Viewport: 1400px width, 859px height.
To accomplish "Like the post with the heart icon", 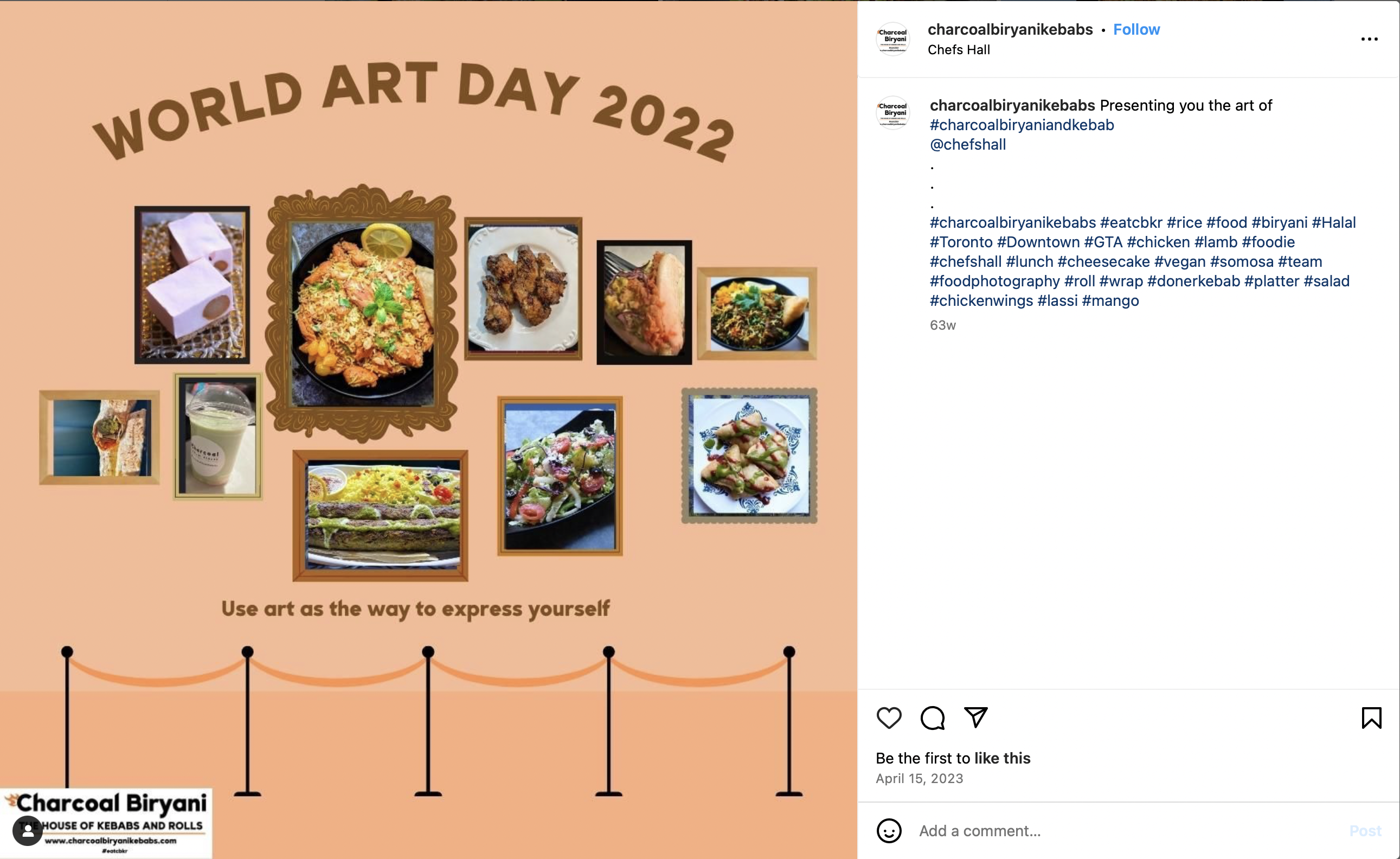I will [889, 717].
